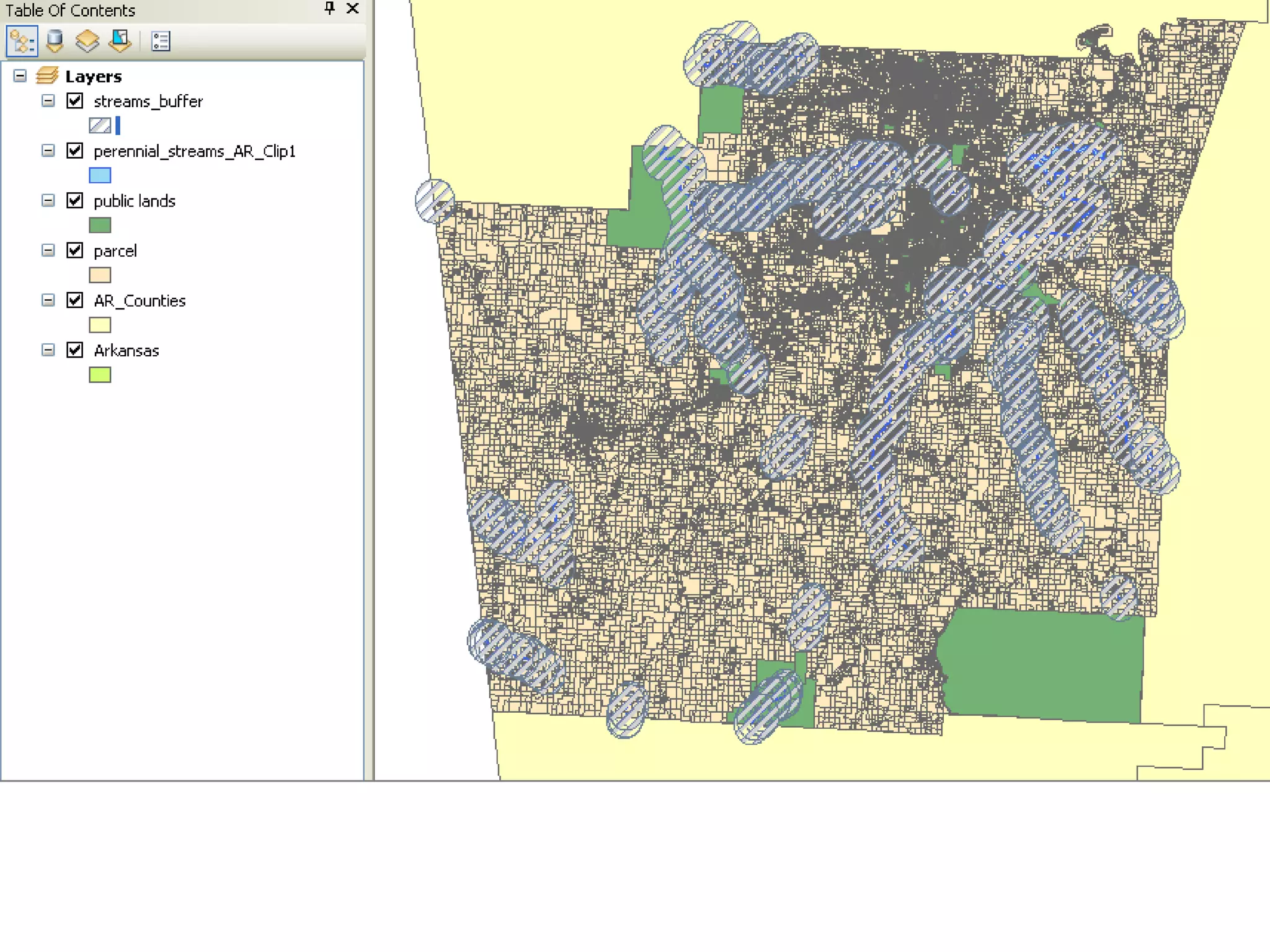
Task: Hide the AR_Counties layer
Action: coord(75,301)
